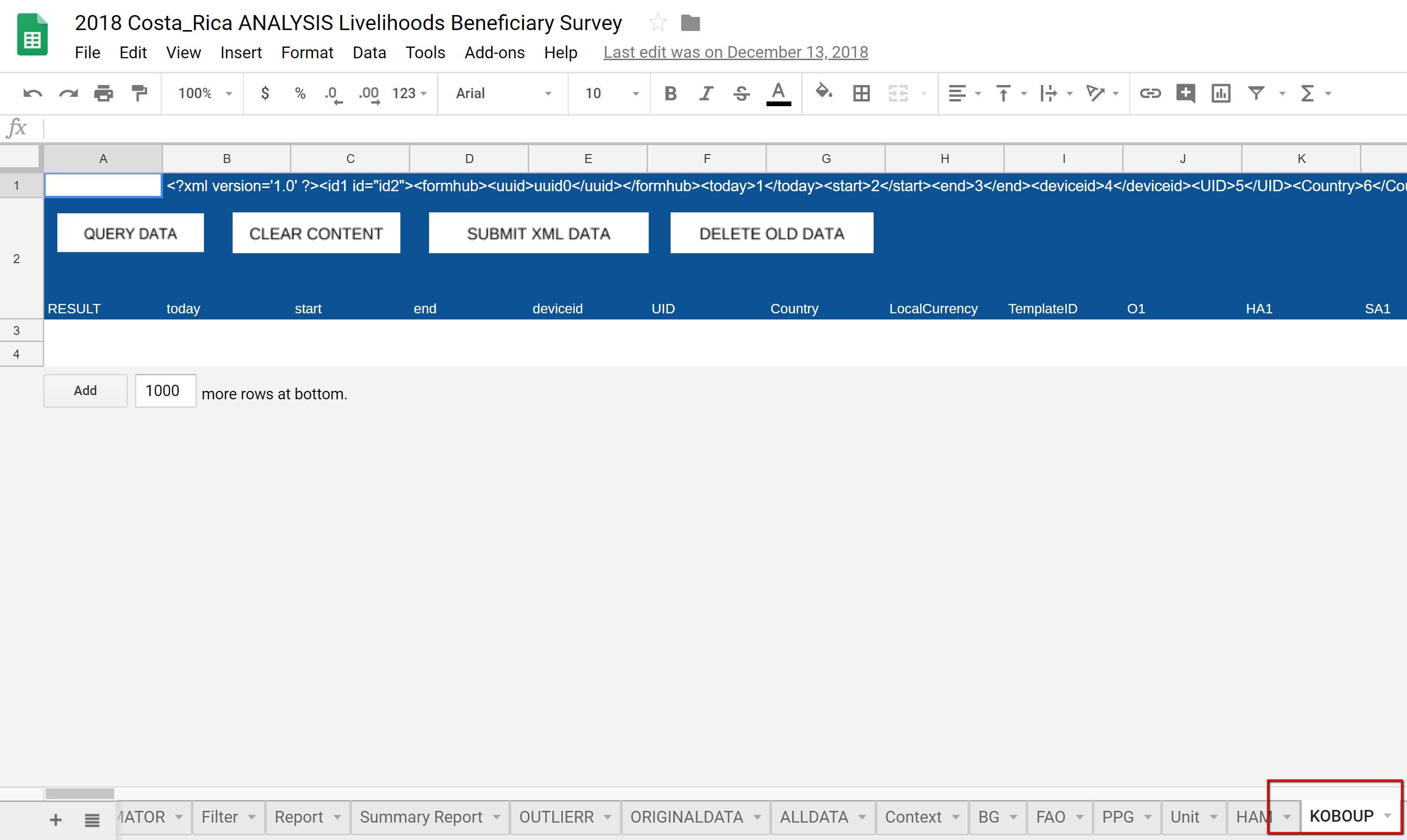Open text rotation options
Screen dimensions: 1407x840
1102,93
